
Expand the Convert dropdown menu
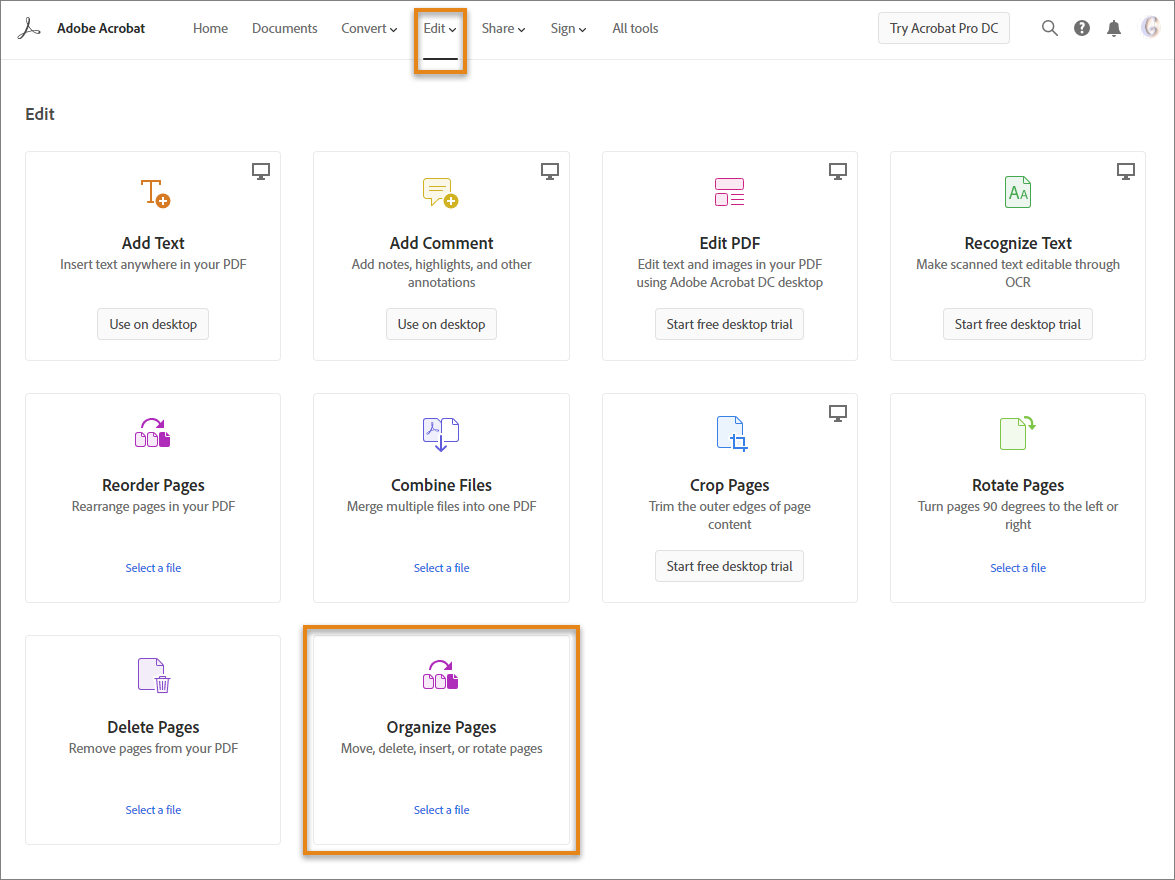pos(369,28)
